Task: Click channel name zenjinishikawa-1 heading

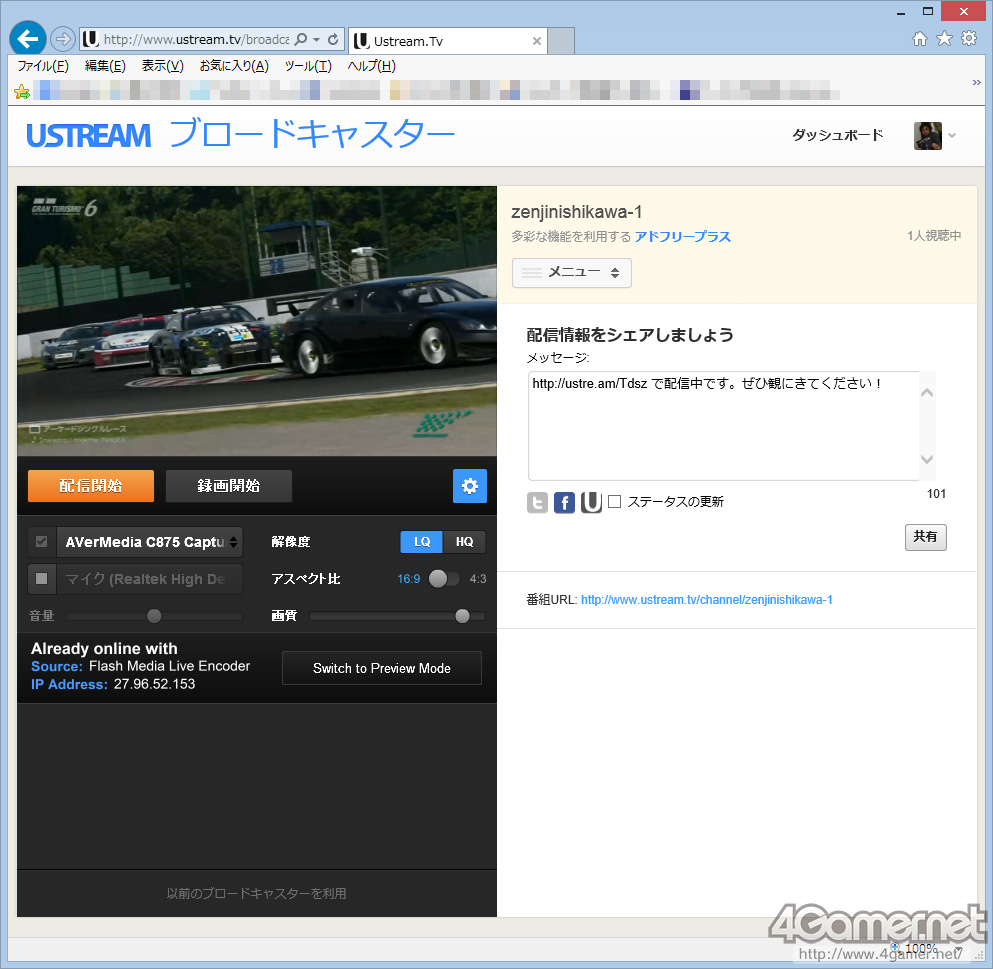Action: pos(576,212)
